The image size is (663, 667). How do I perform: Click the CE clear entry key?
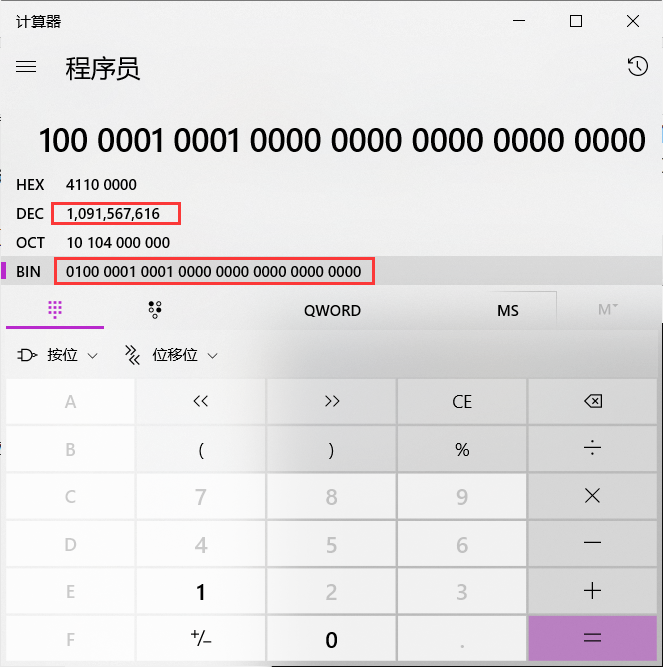pyautogui.click(x=462, y=401)
